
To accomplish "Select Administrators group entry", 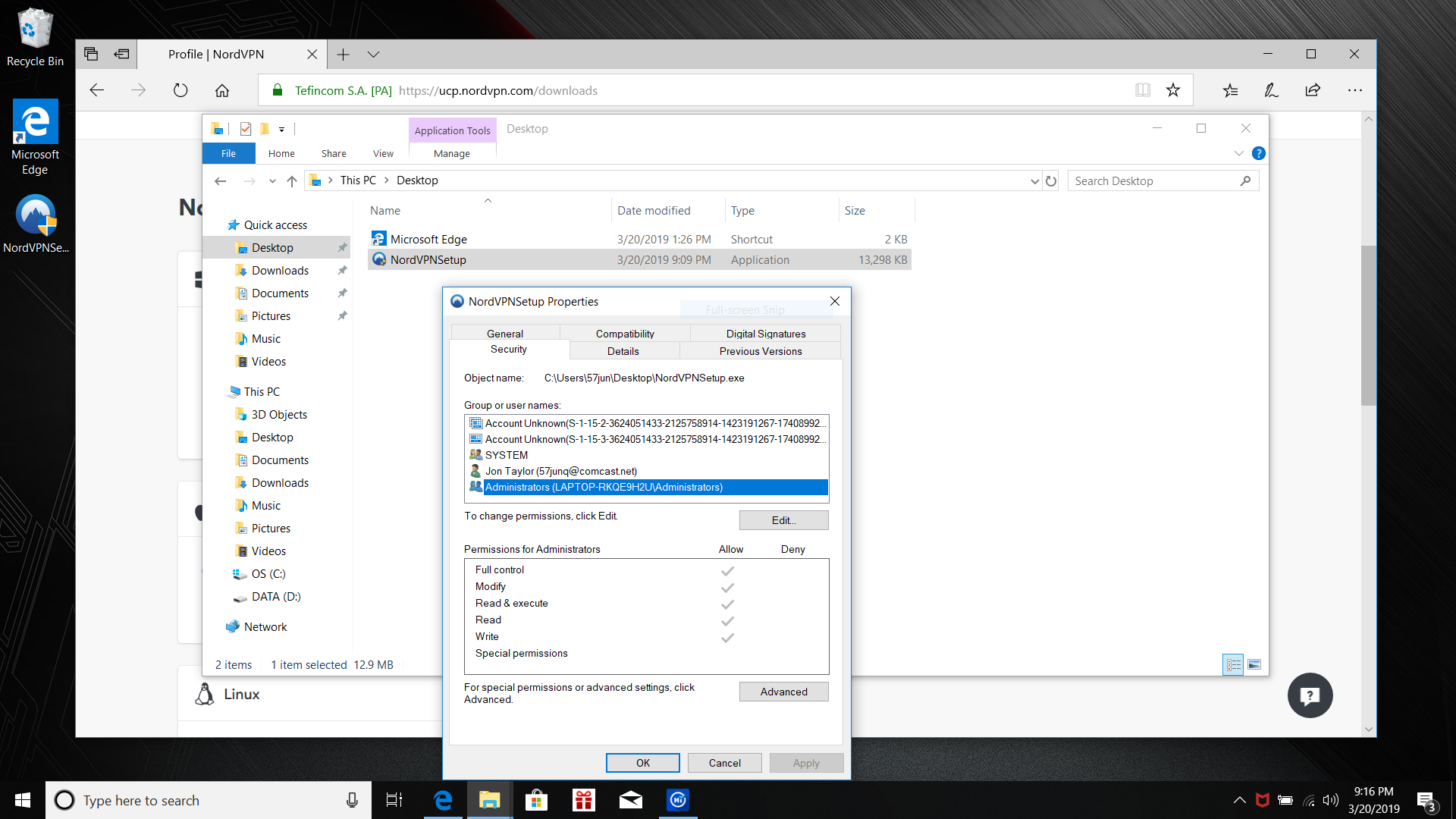I will pos(647,487).
